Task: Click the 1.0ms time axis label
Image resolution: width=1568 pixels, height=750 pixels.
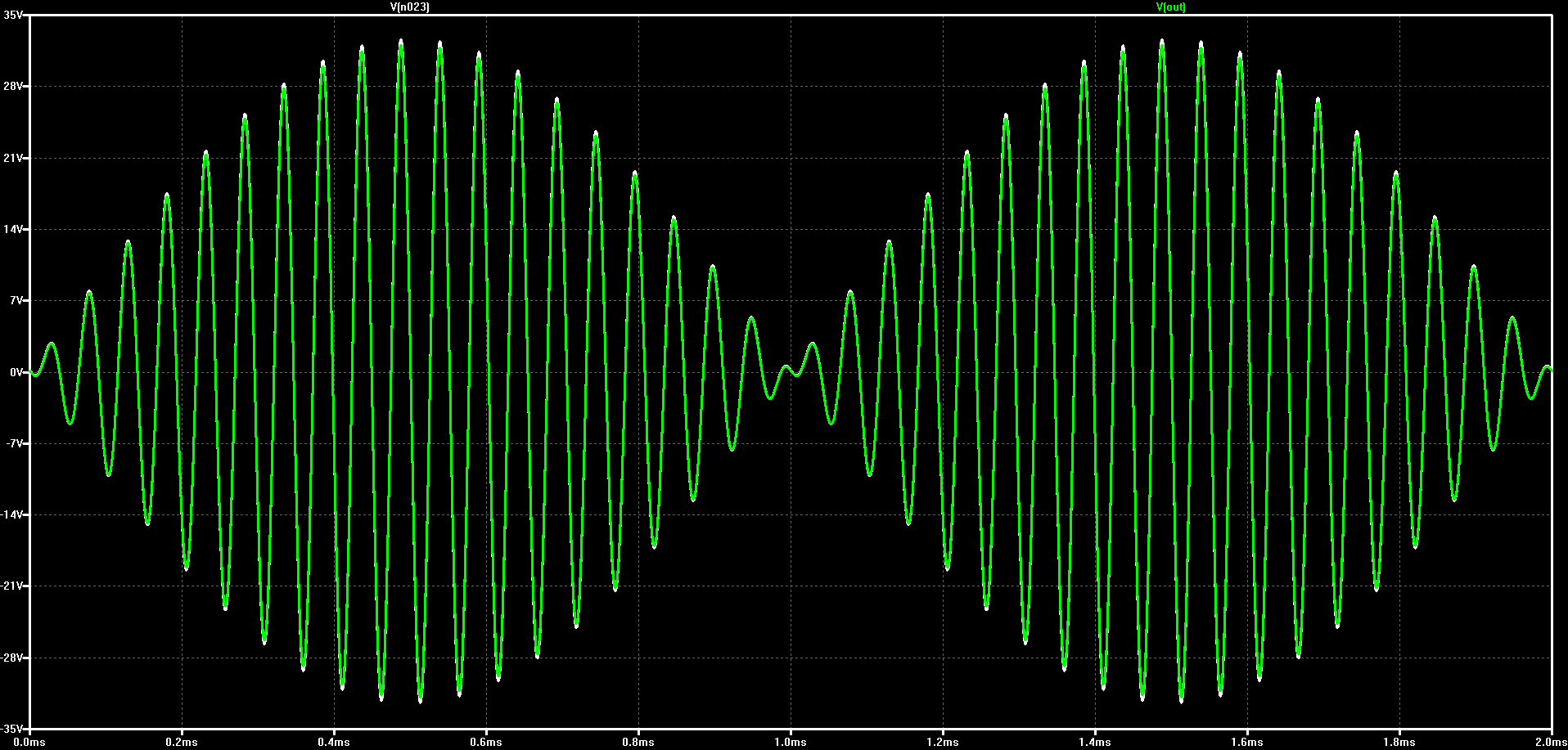Action: [x=791, y=743]
